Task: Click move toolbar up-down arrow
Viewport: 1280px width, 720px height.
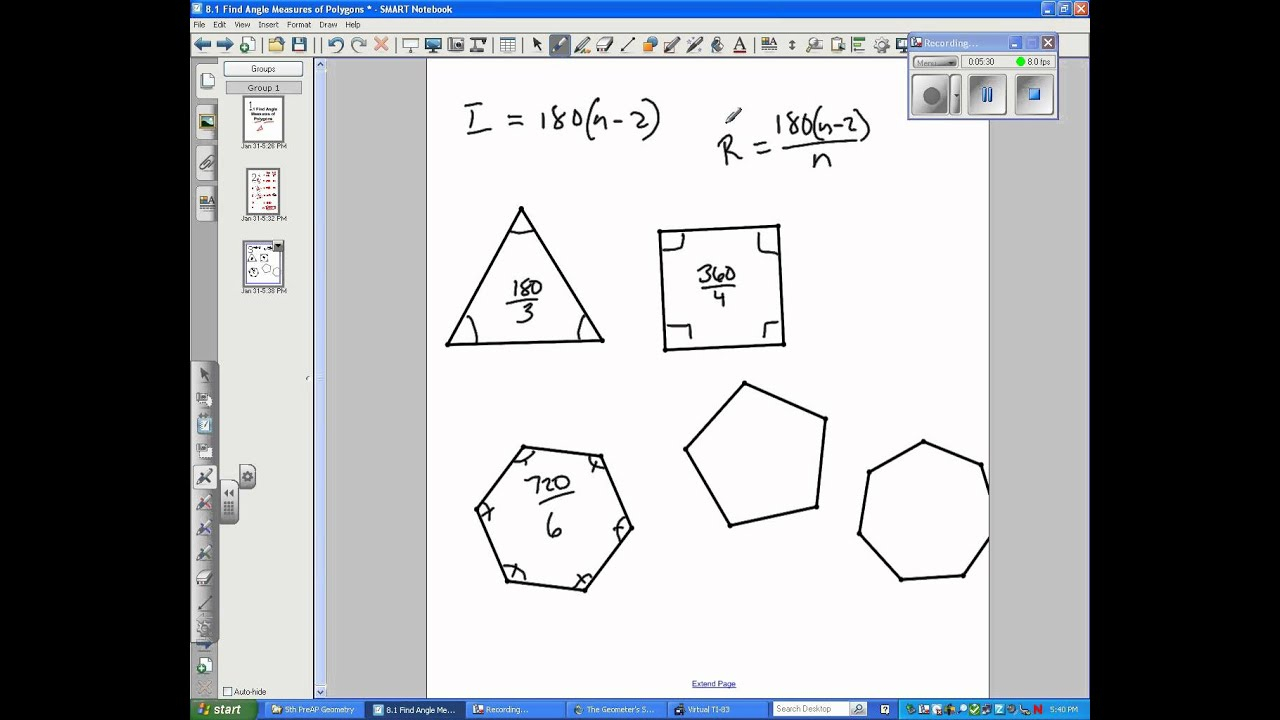Action: 792,45
